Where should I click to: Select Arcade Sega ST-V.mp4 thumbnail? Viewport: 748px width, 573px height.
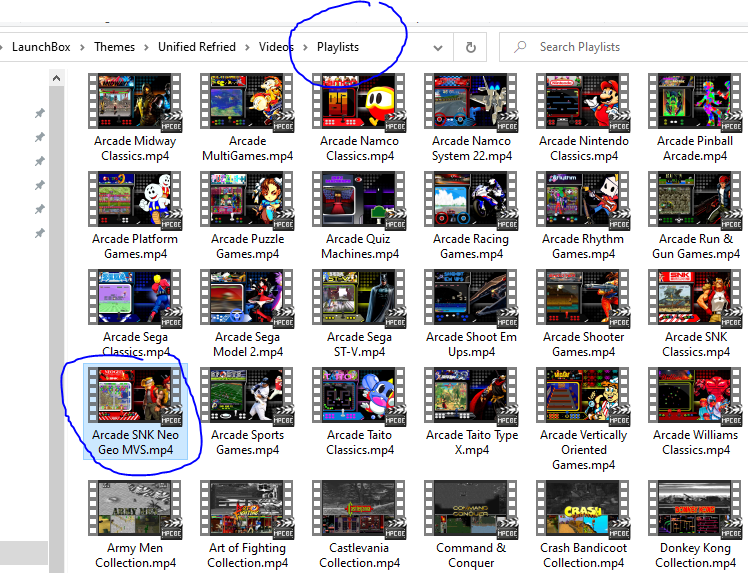(359, 297)
